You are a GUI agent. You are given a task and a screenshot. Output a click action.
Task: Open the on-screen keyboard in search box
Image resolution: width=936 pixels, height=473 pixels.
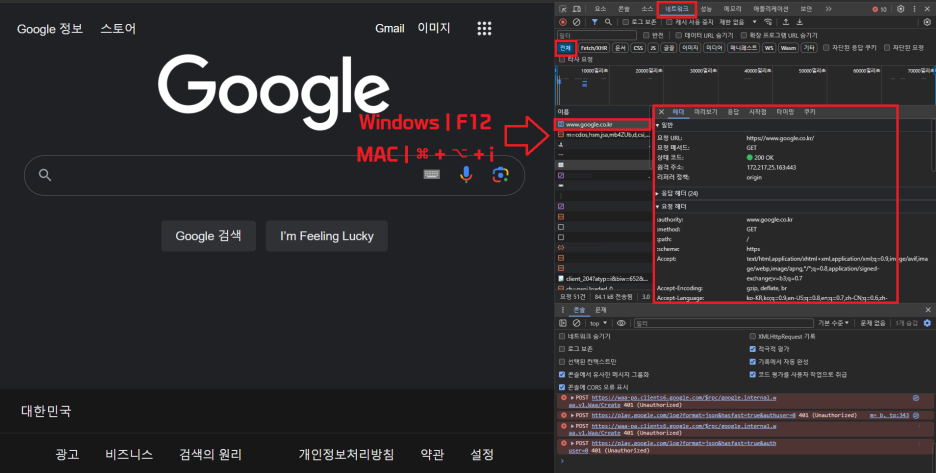click(x=432, y=174)
